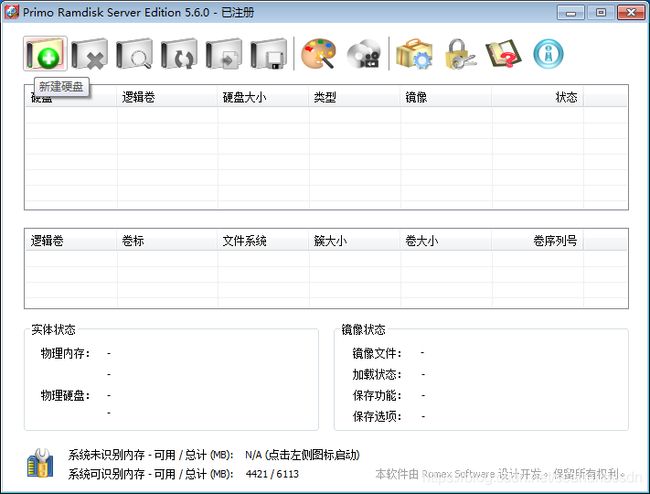Click the 镜像 column header
Screen dimensions: 650x494
[446, 97]
